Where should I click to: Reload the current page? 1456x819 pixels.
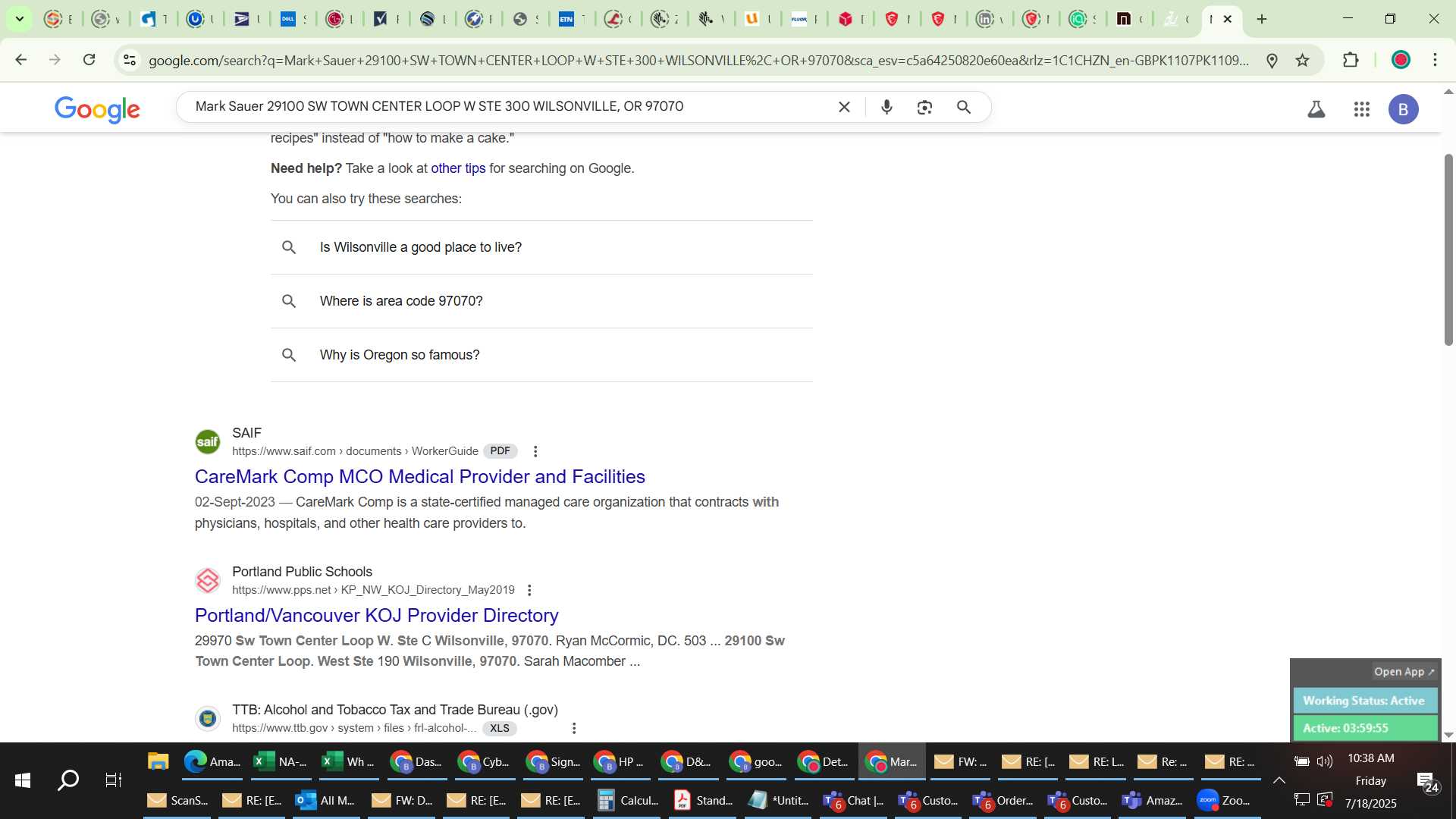pyautogui.click(x=89, y=60)
